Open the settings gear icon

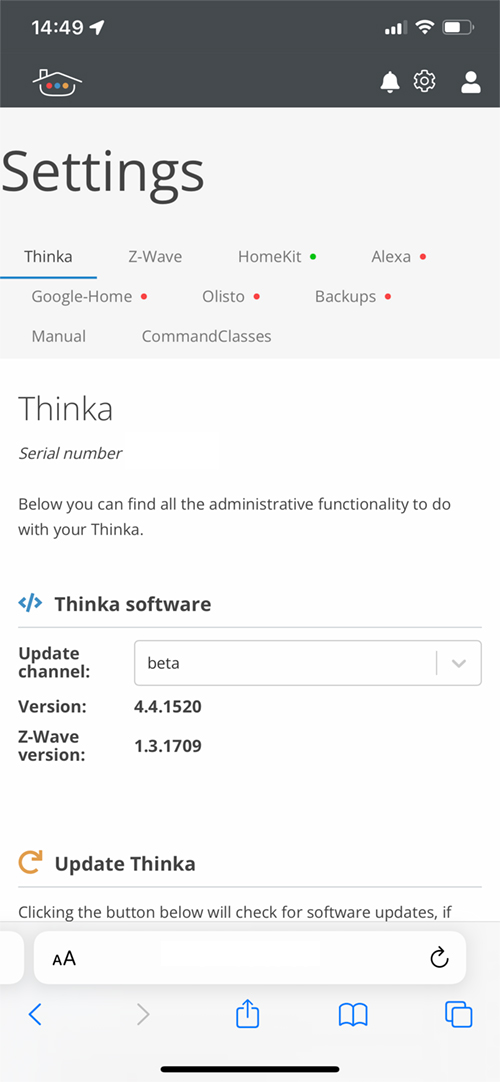tap(425, 82)
